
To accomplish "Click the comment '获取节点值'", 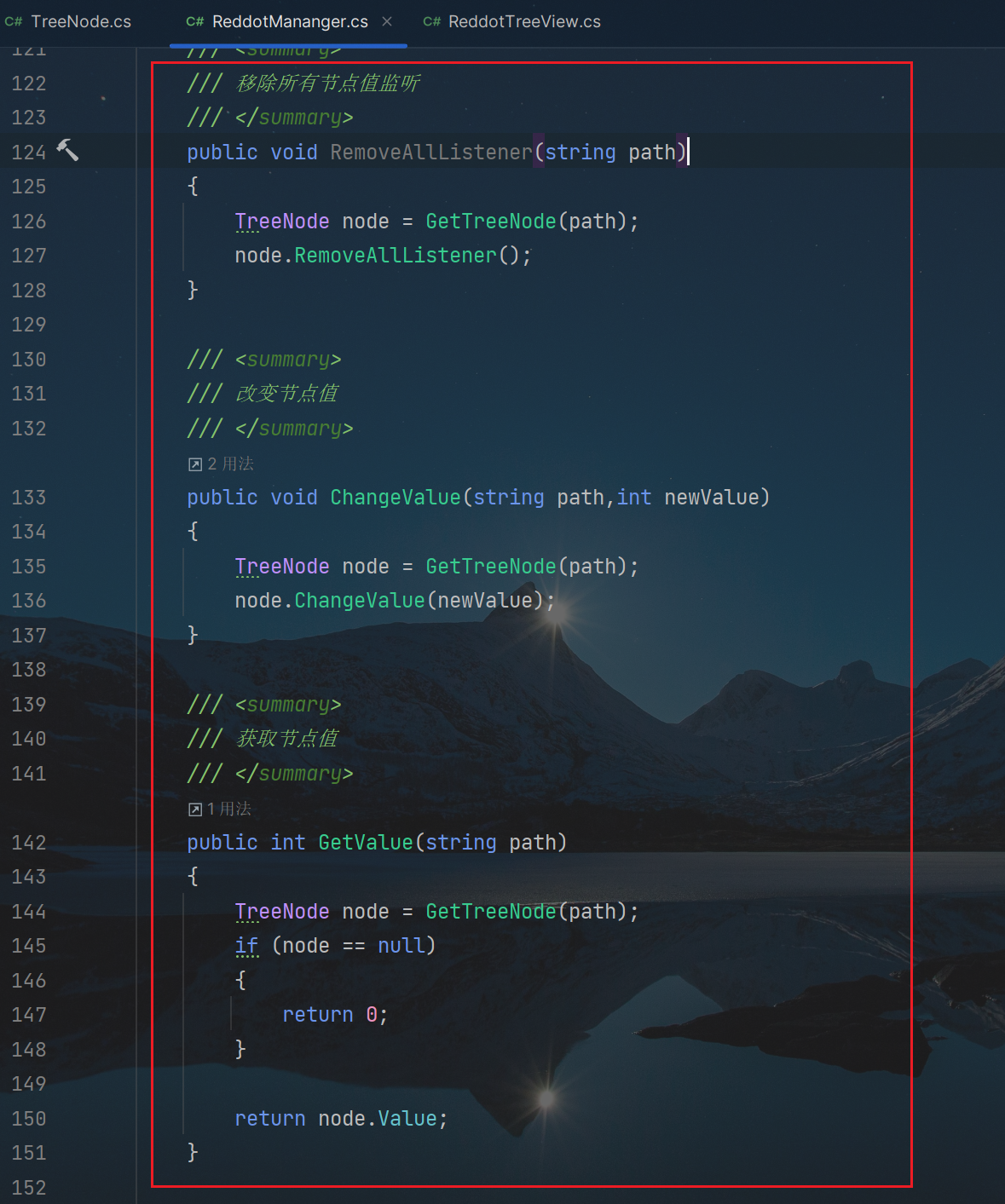I will [x=287, y=738].
